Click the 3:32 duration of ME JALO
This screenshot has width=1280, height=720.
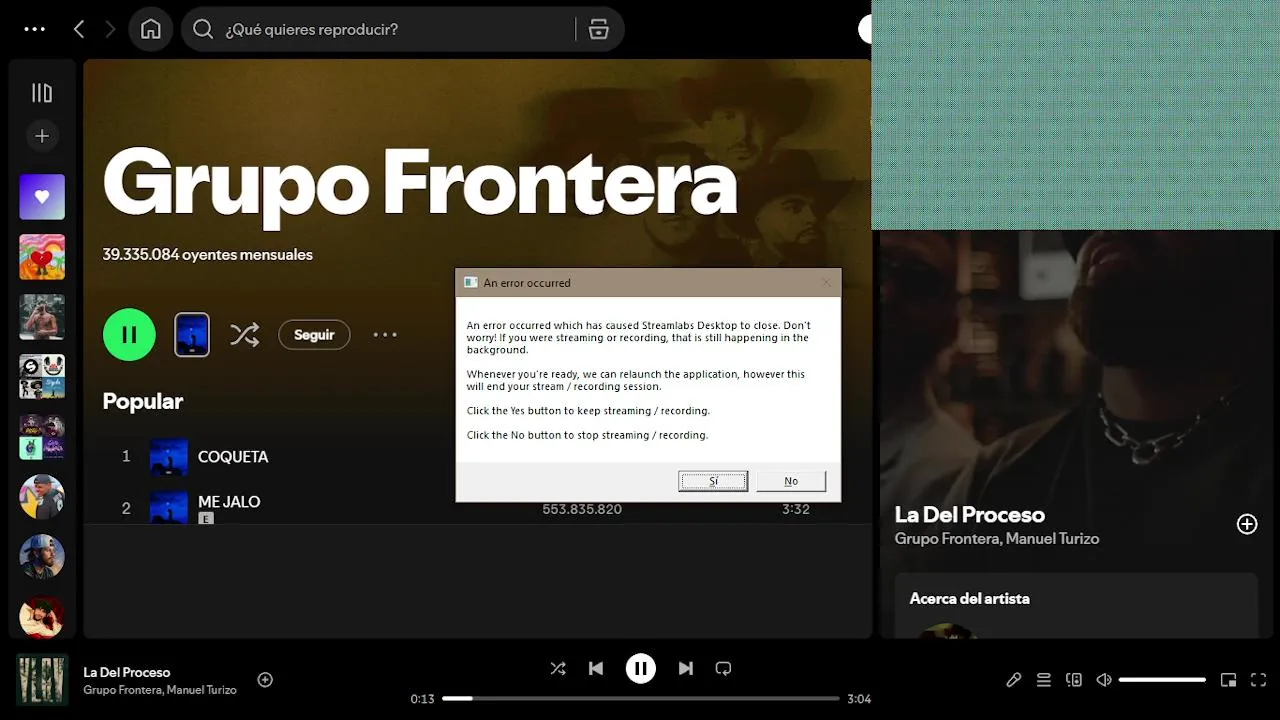796,509
